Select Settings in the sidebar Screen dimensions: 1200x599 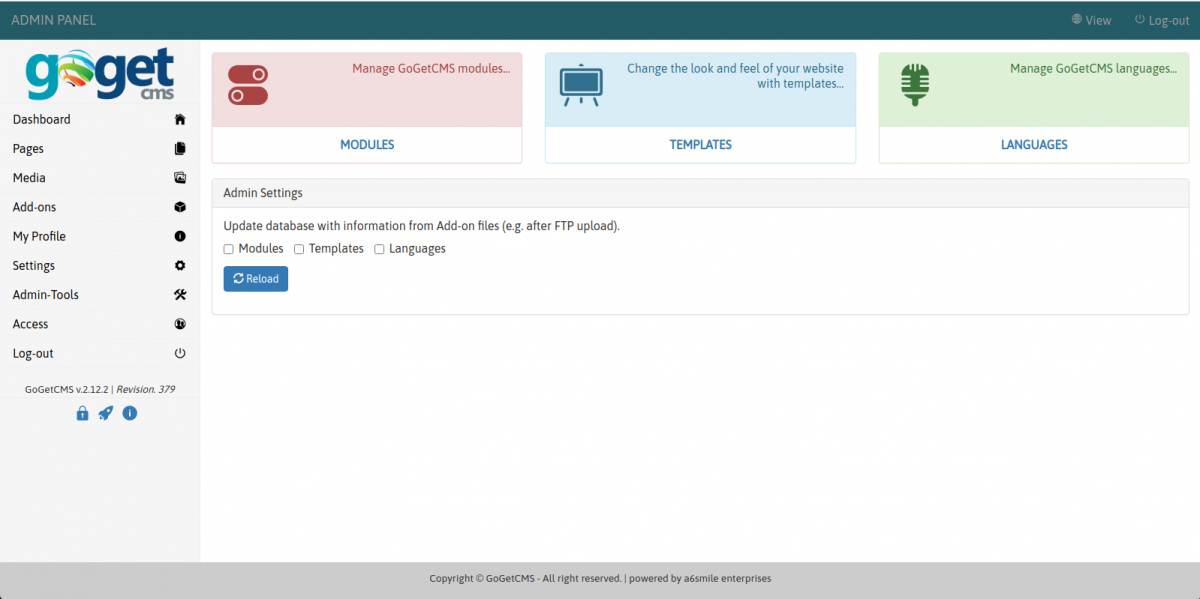[34, 266]
